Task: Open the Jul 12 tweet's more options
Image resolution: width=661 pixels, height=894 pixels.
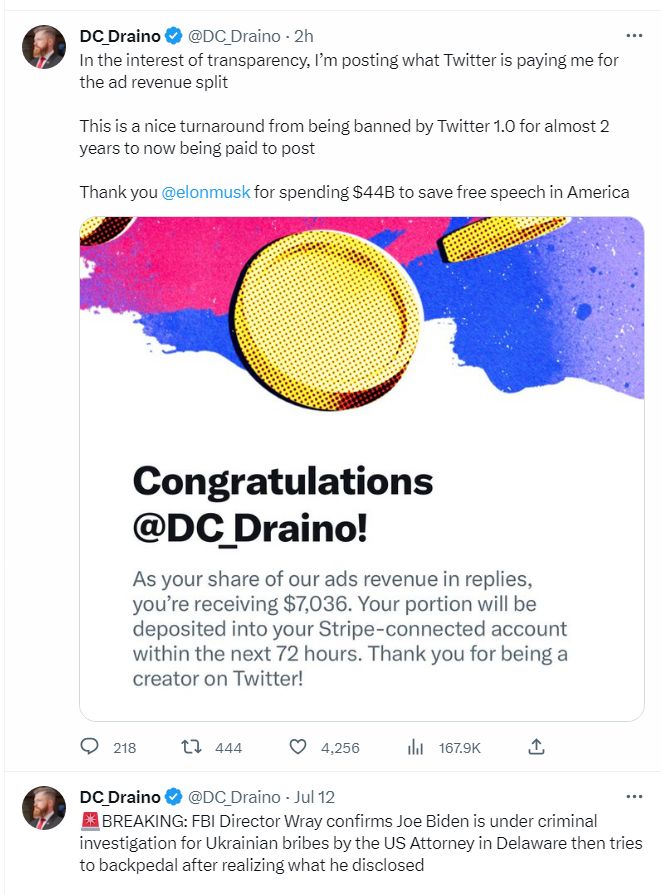Action: (x=633, y=796)
